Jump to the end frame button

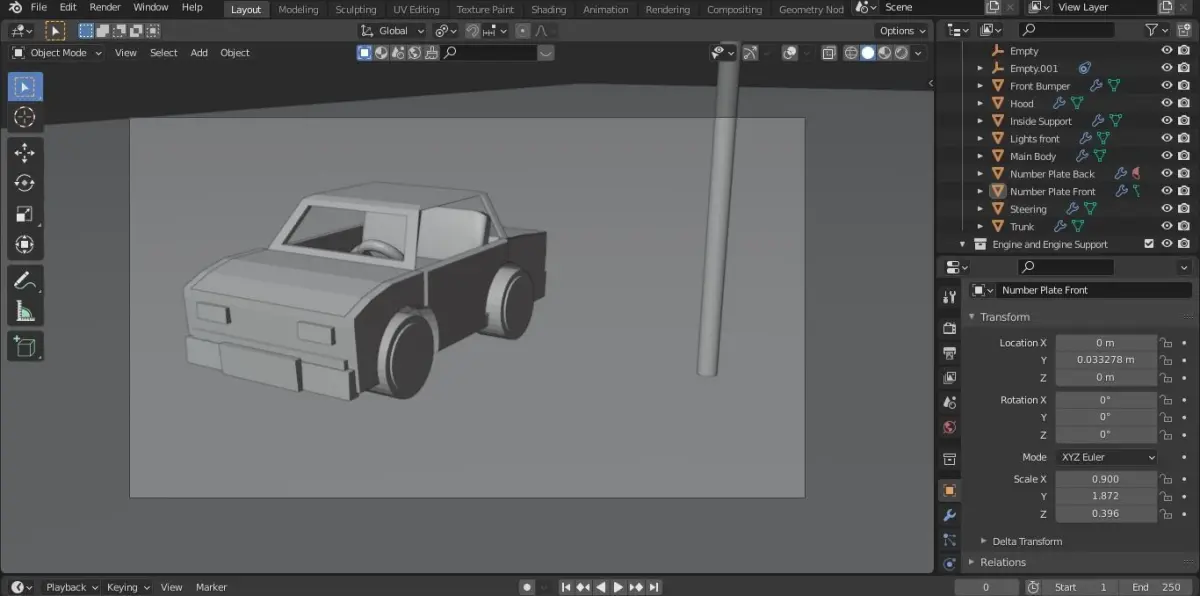tap(654, 587)
